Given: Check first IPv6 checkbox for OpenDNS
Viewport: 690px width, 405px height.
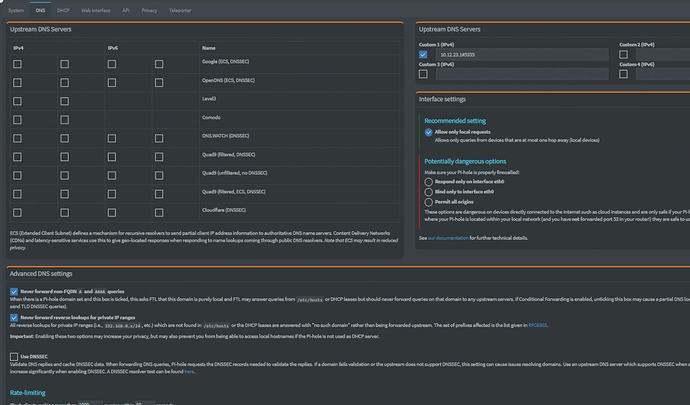Looking at the screenshot, I should pyautogui.click(x=113, y=81).
